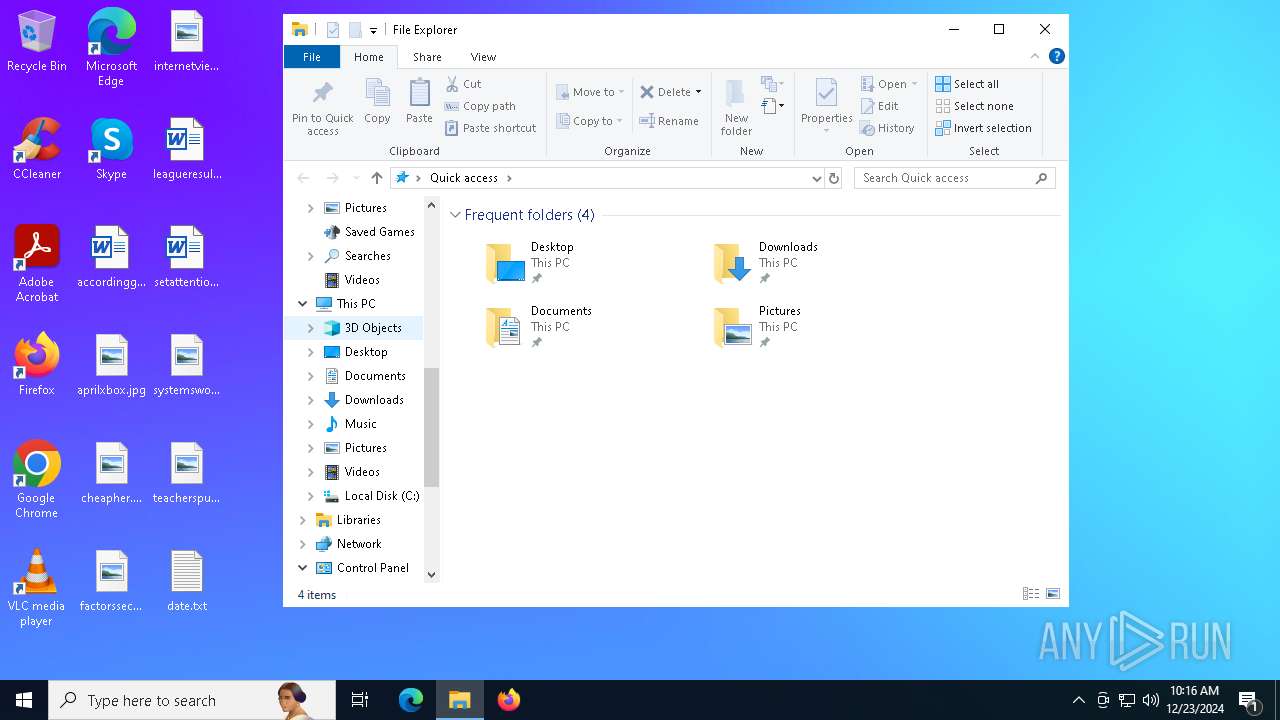Open the Delete dropdown arrow

click(698, 92)
